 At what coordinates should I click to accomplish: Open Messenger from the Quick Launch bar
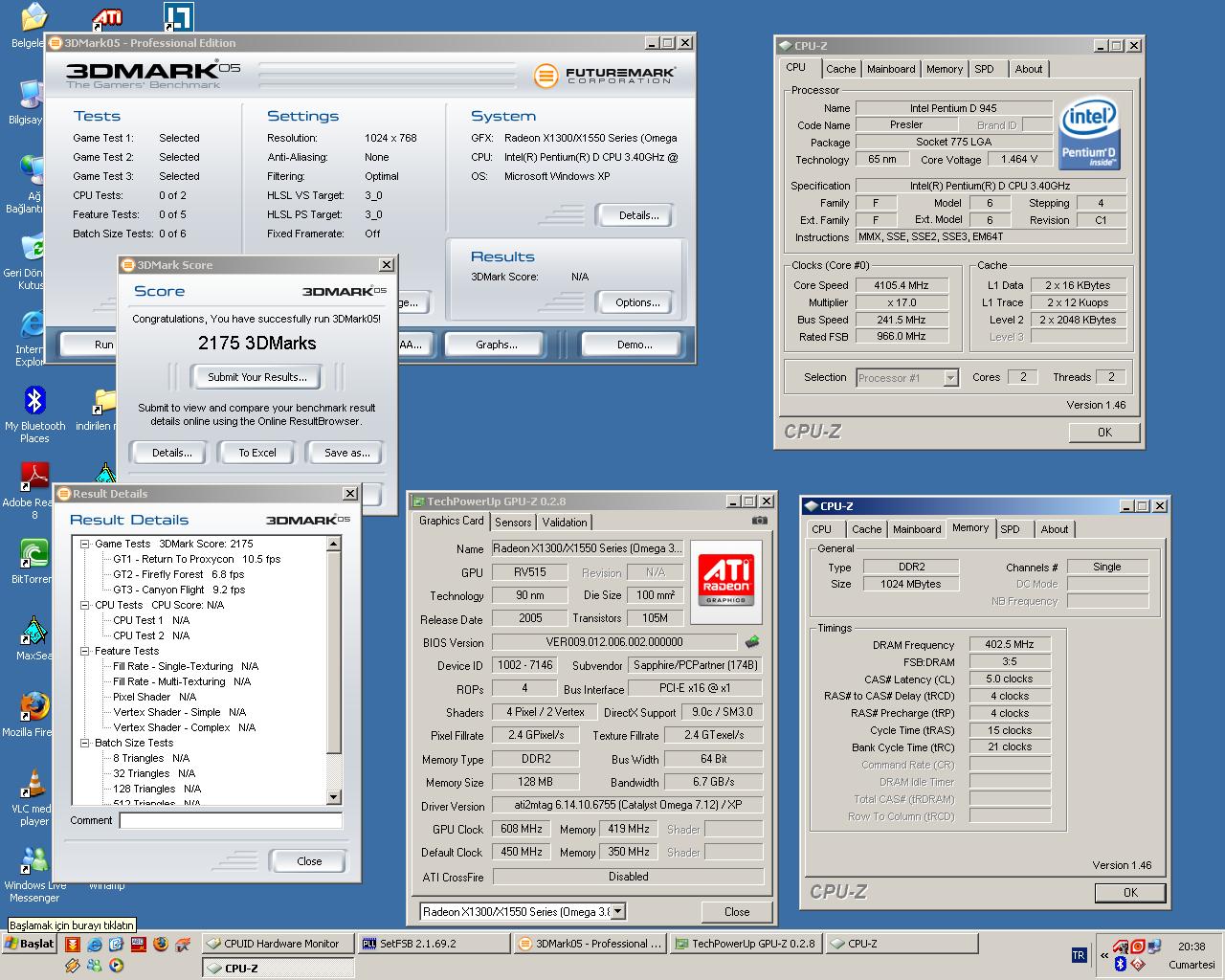94,965
